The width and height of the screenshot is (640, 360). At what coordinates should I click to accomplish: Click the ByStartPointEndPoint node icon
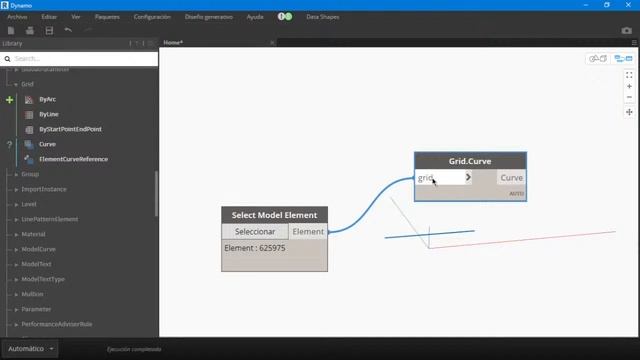29,129
